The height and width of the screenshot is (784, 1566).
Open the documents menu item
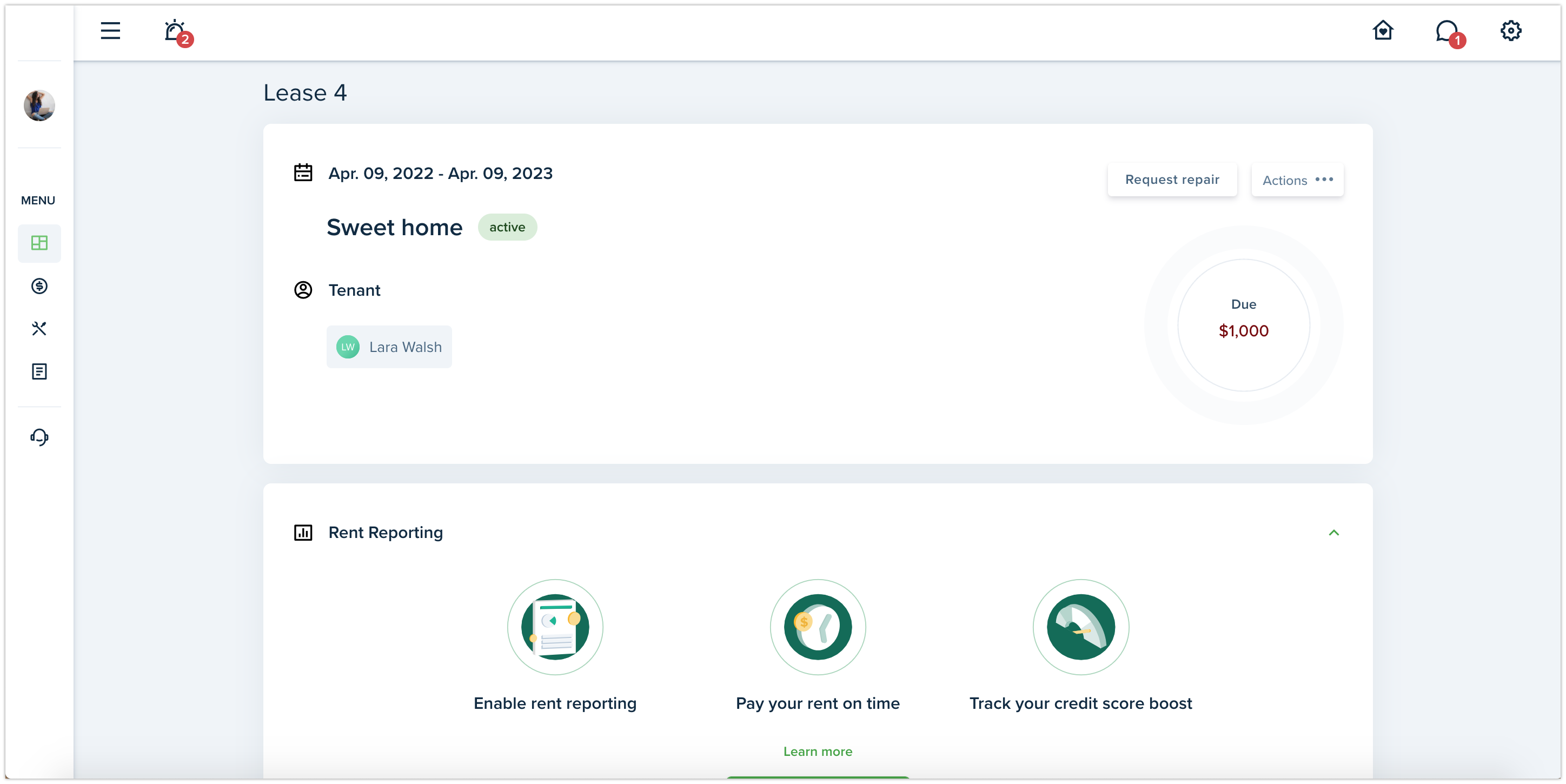click(39, 371)
